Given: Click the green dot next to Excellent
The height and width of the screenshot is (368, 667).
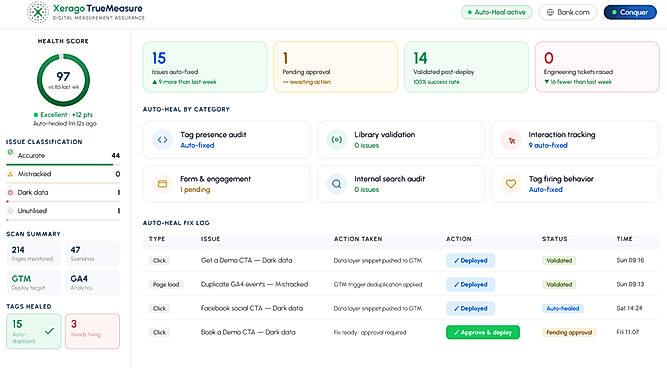Looking at the screenshot, I should 36,115.
